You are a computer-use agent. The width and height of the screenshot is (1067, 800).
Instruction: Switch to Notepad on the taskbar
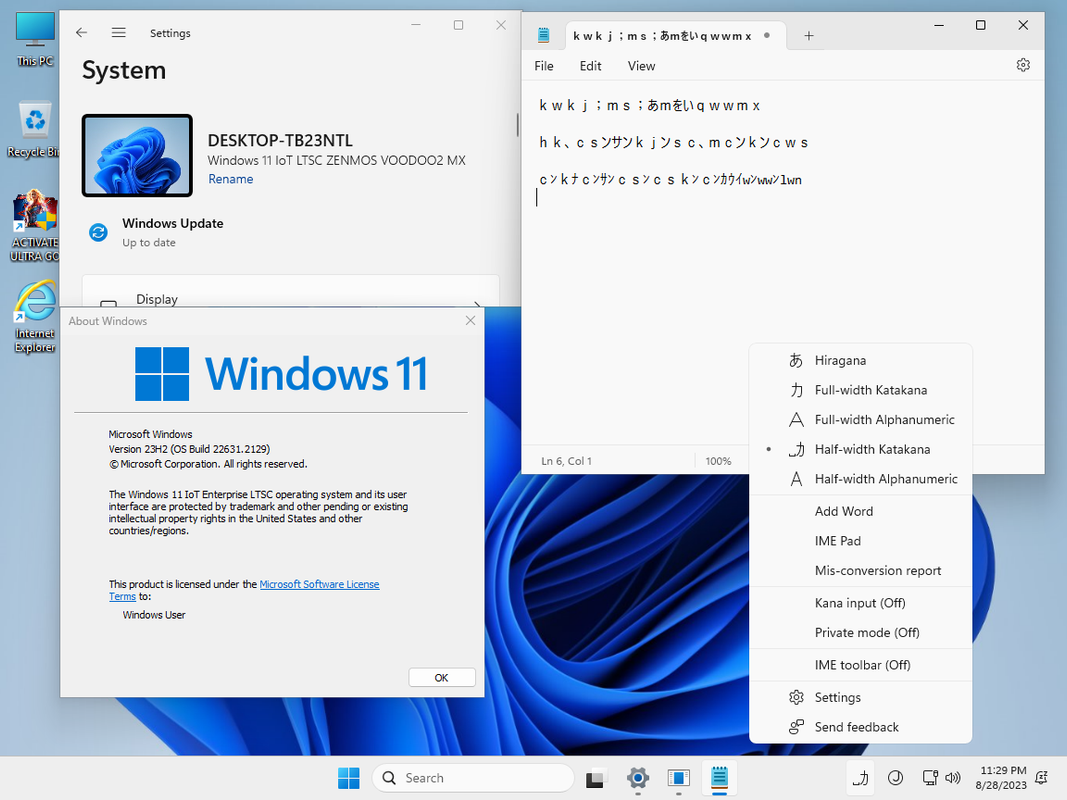(x=719, y=778)
